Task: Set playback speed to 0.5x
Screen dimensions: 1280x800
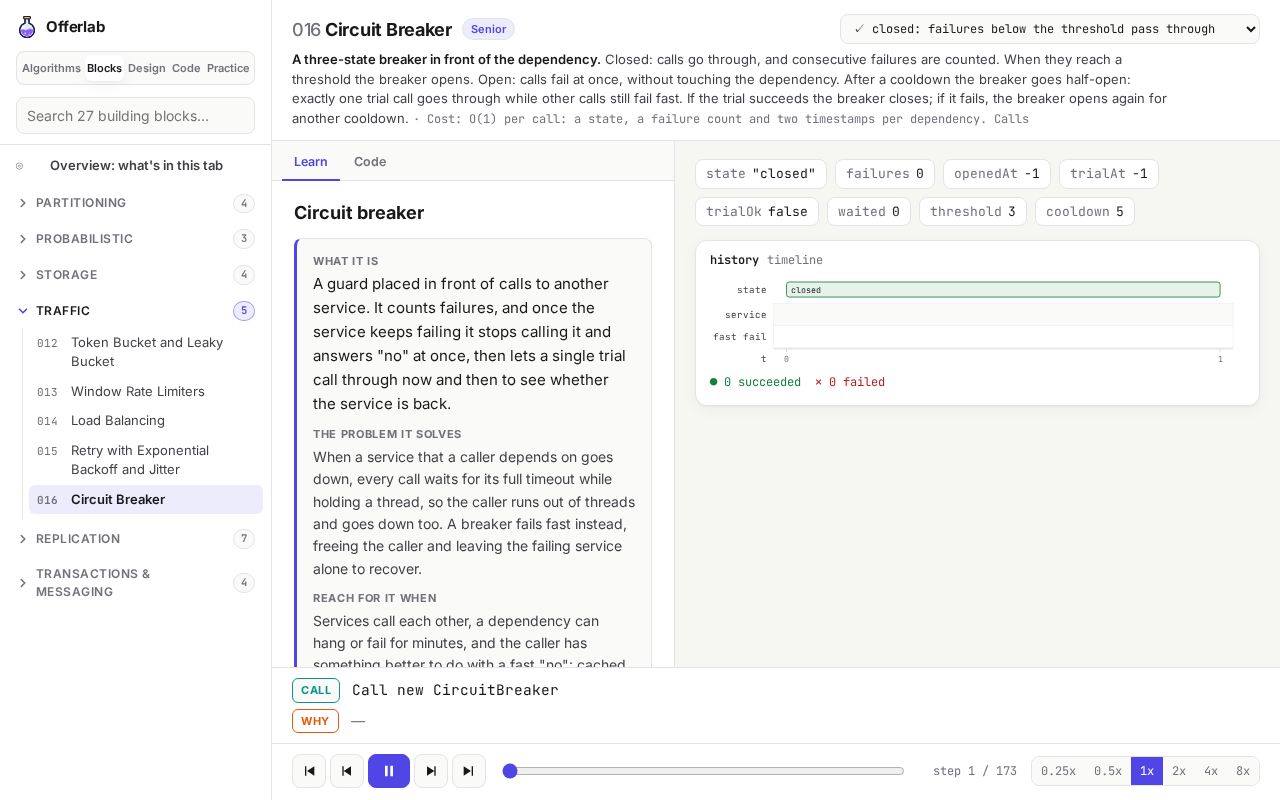Action: (x=1108, y=771)
